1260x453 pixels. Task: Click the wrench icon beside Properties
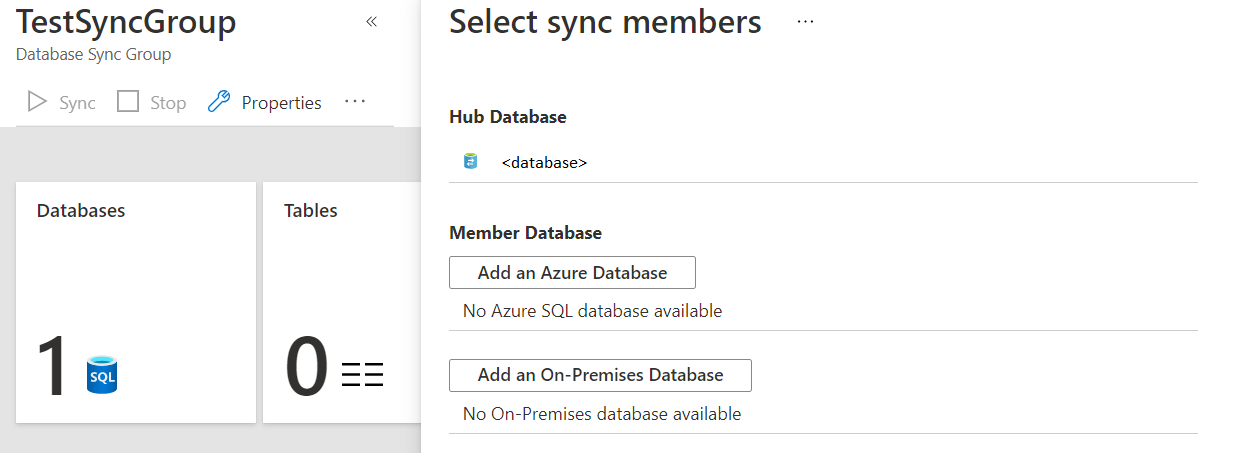pyautogui.click(x=219, y=102)
